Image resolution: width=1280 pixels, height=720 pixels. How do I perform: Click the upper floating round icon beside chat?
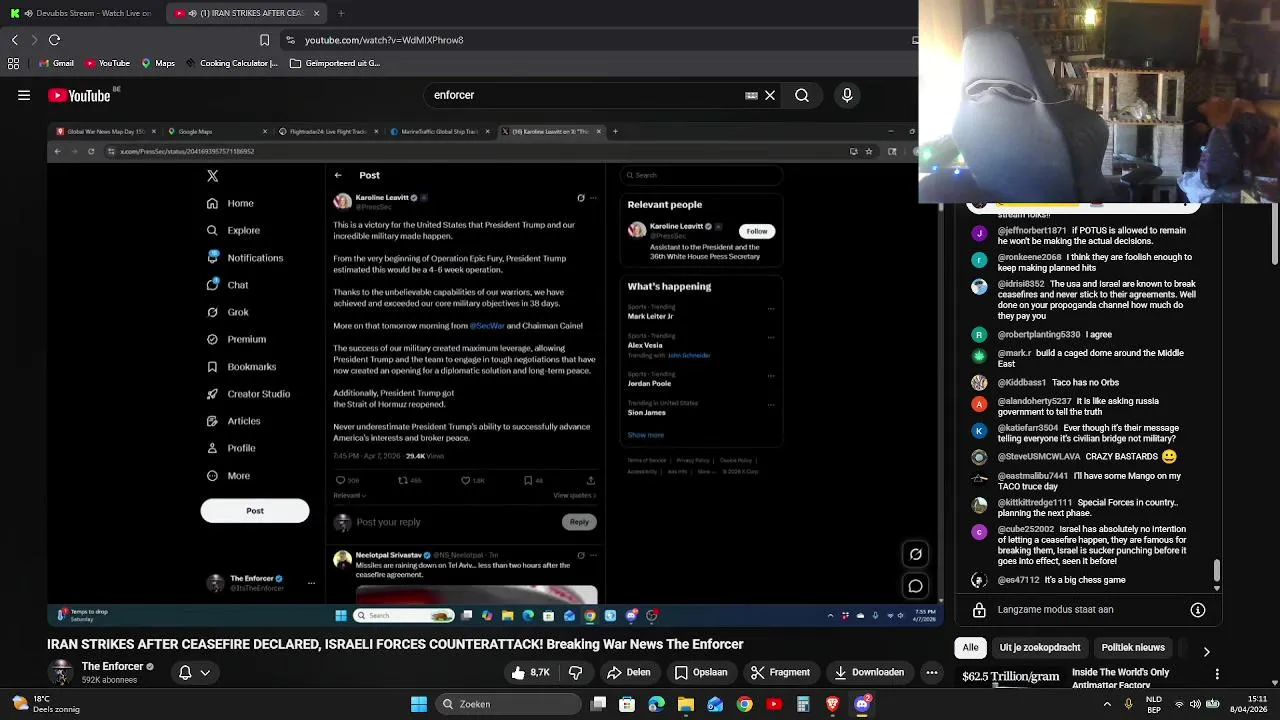coord(916,554)
